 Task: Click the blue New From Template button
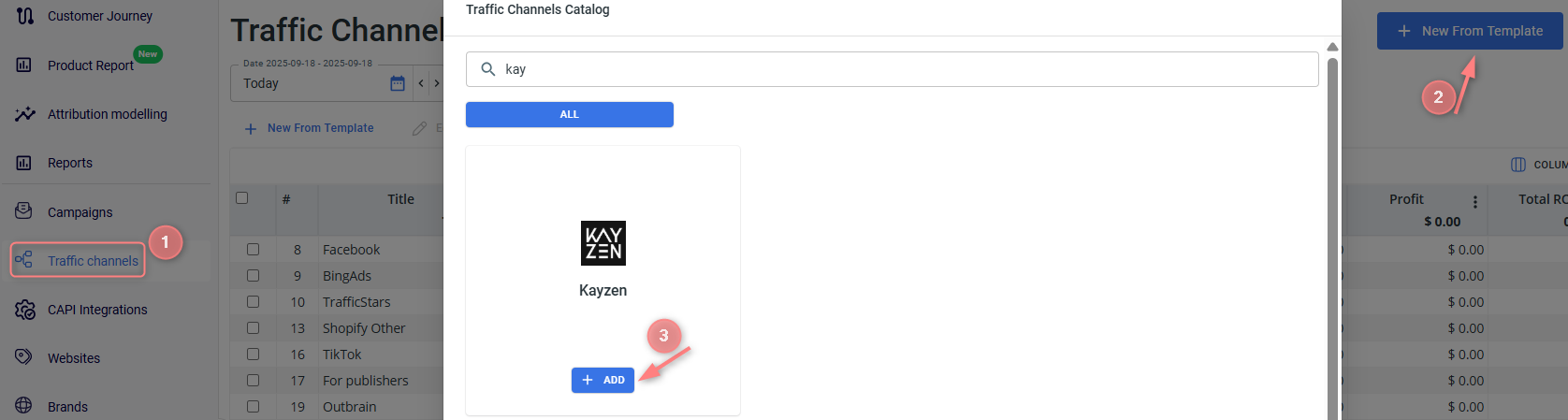(1469, 31)
